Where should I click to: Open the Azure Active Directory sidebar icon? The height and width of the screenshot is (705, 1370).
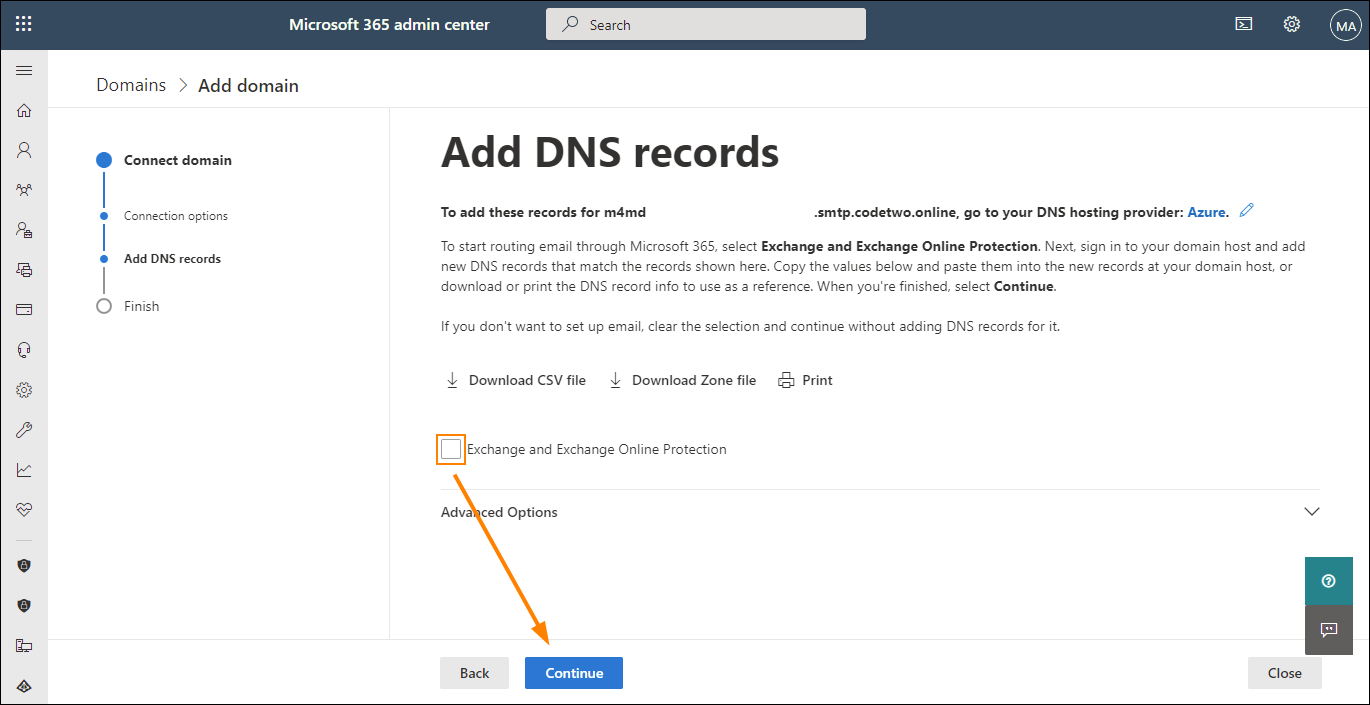coord(24,686)
